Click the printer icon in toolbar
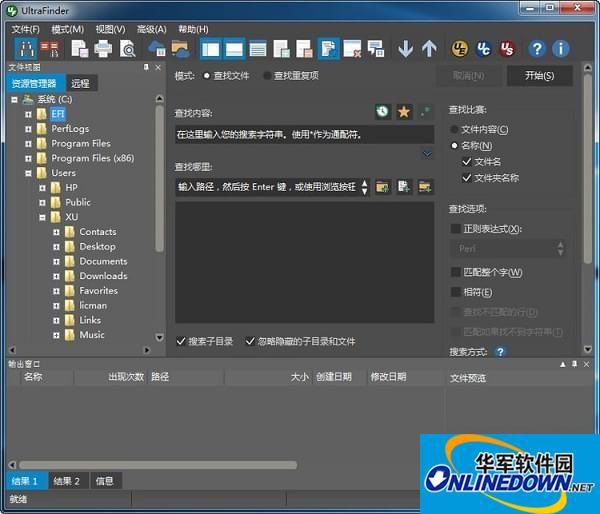Viewport: 600px width, 514px height. 103,49
